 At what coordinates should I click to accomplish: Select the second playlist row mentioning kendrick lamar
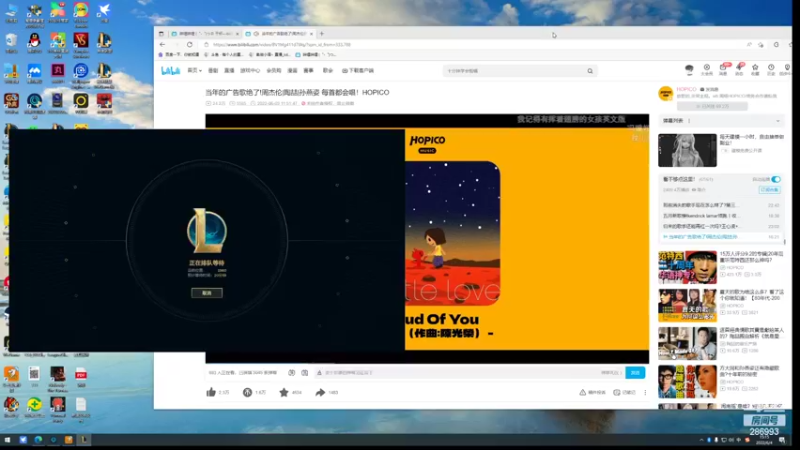pyautogui.click(x=721, y=216)
